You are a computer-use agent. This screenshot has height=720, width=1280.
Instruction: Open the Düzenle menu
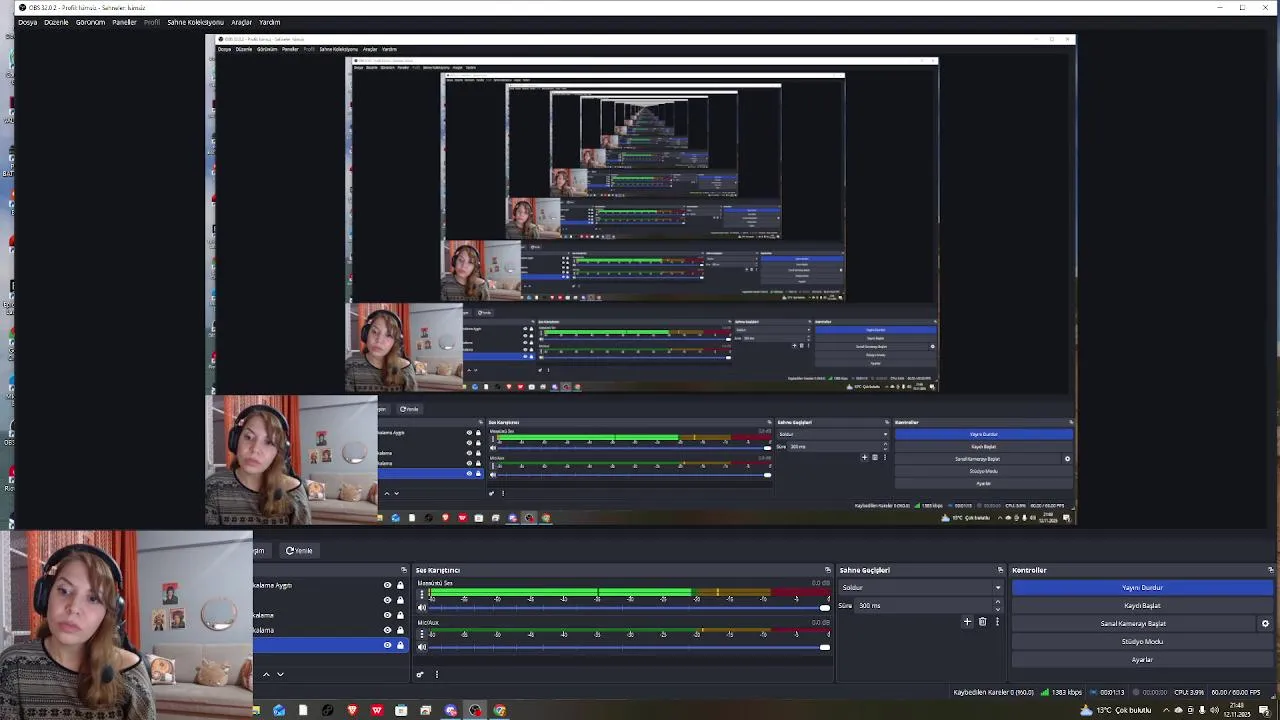(x=56, y=22)
